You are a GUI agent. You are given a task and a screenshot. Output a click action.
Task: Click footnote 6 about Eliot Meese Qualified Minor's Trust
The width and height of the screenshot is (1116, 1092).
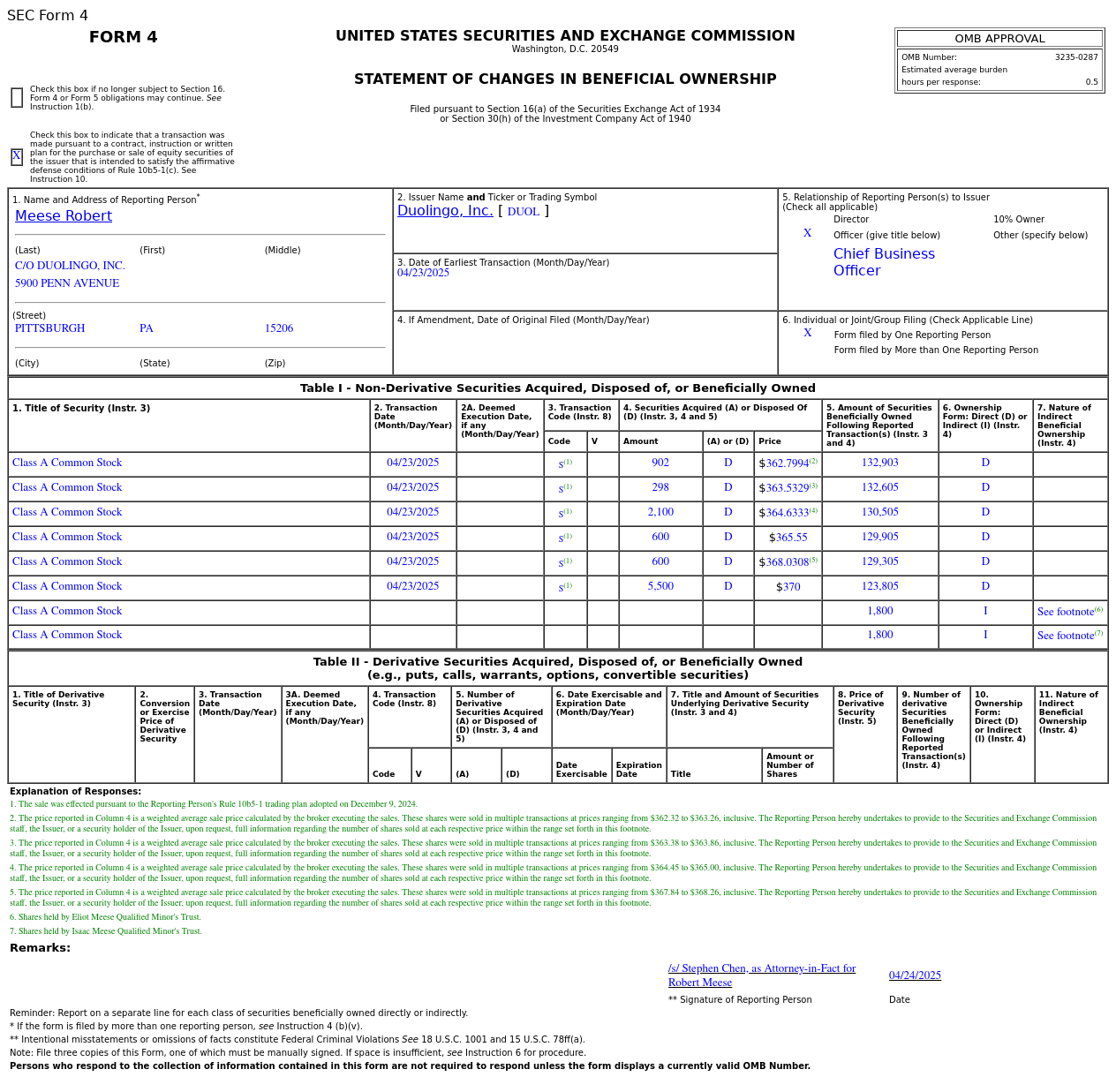coord(106,917)
